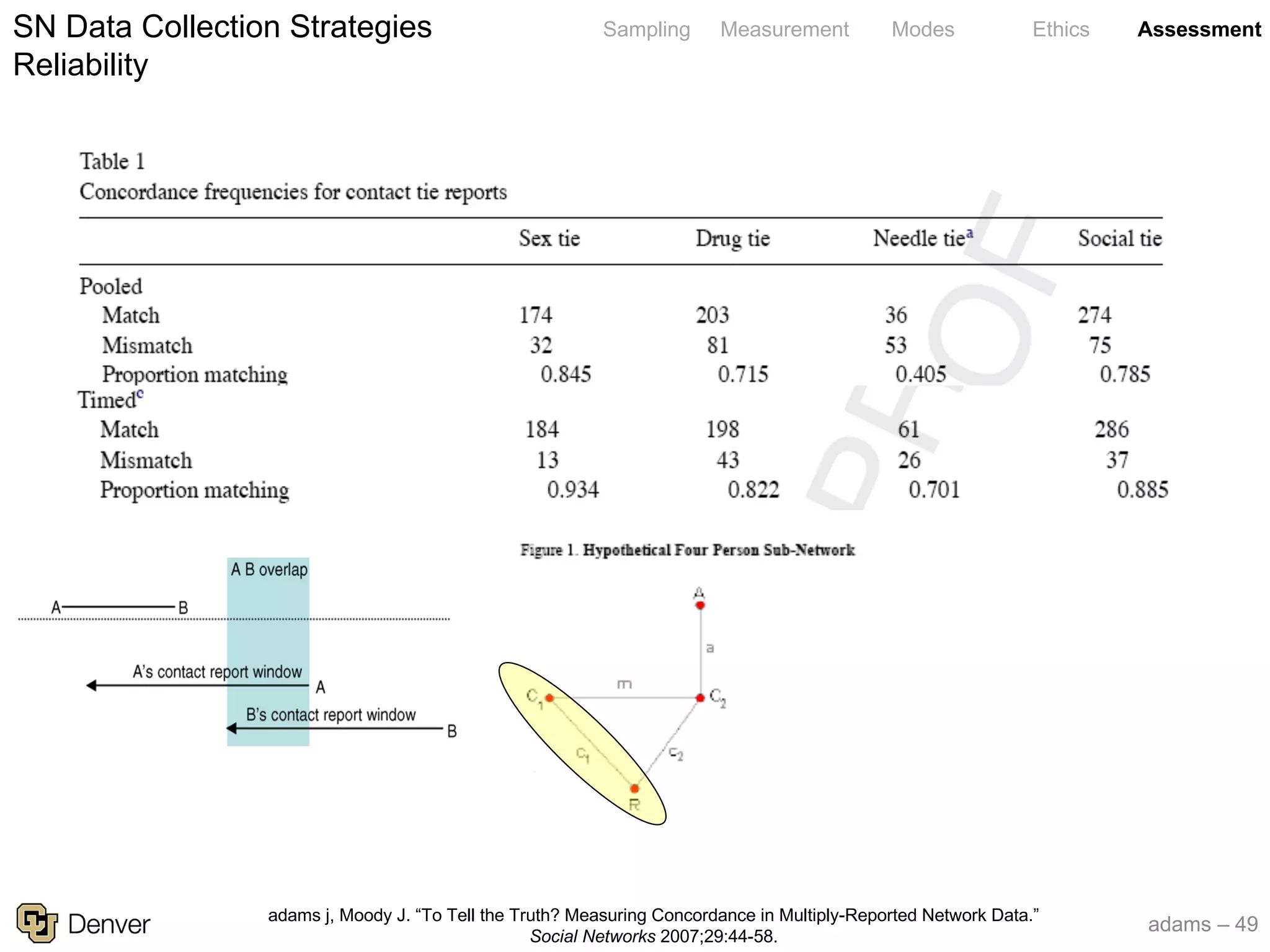This screenshot has height=952, width=1270.
Task: Select the Sex tie column header
Action: (549, 239)
